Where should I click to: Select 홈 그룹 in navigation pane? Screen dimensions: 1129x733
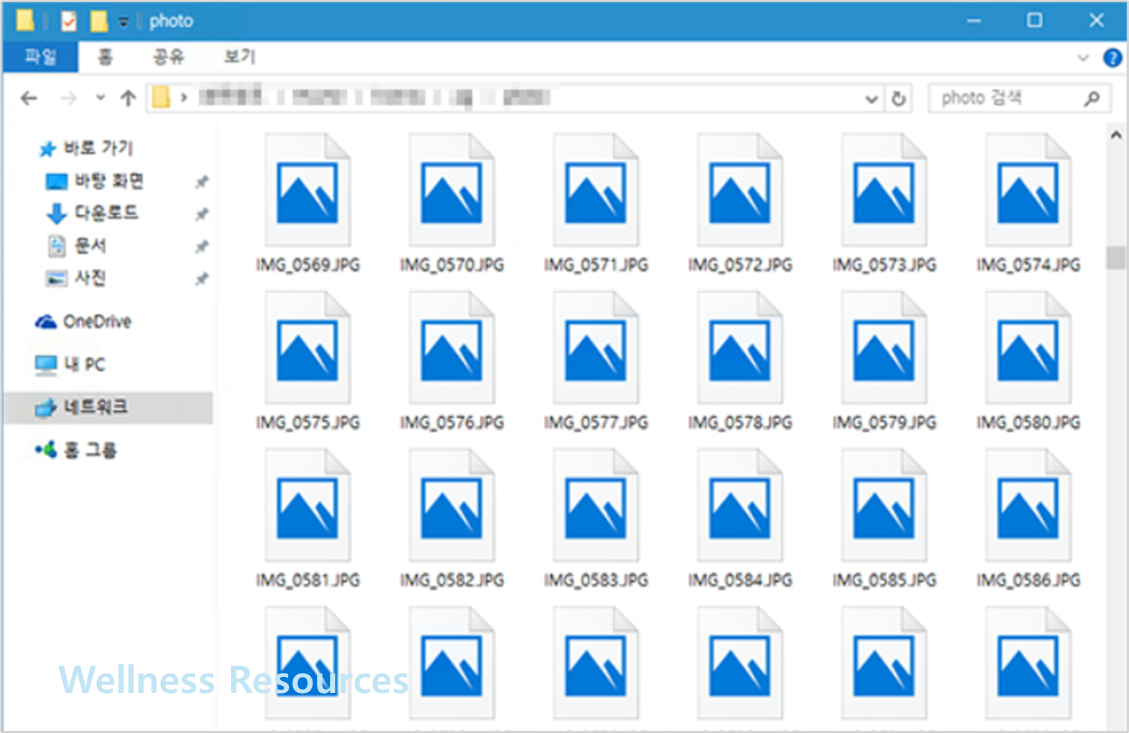click(76, 451)
